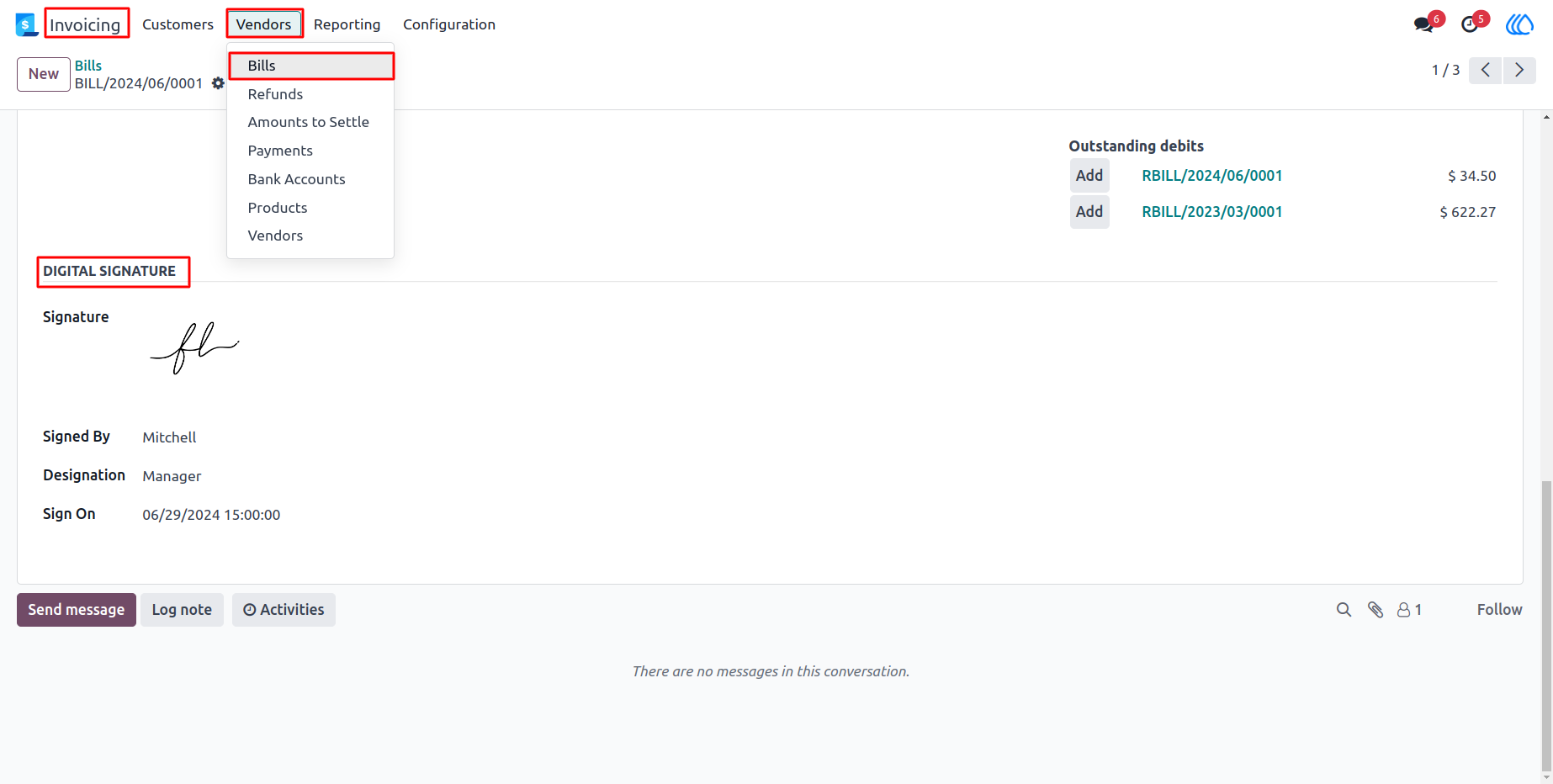The image size is (1553, 784).
Task: Click the Designation value Manager
Action: 172,476
